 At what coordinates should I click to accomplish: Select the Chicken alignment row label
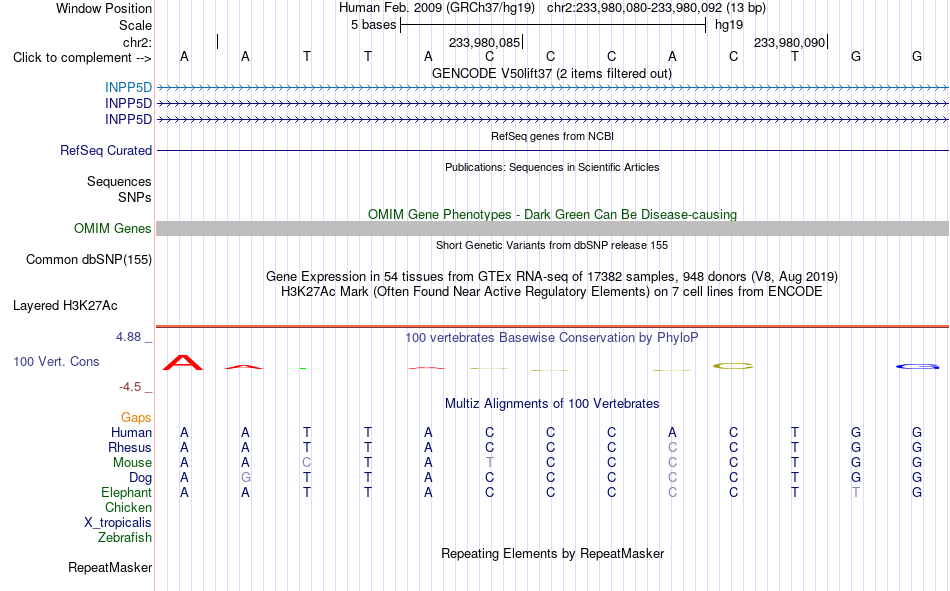click(128, 507)
